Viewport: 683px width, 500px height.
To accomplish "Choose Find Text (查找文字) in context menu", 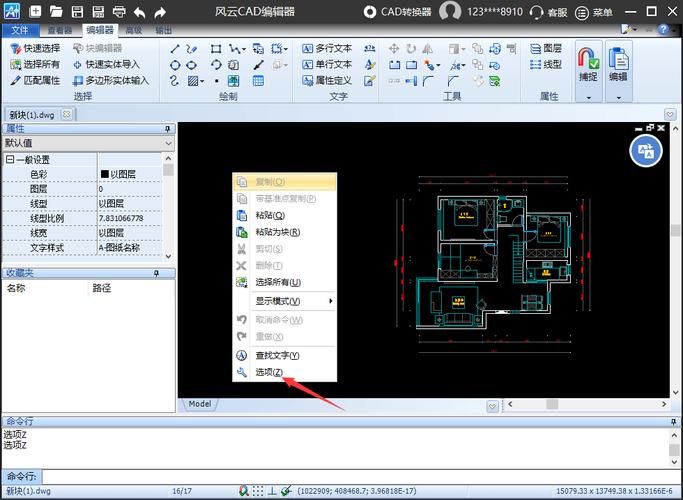I will click(x=285, y=355).
